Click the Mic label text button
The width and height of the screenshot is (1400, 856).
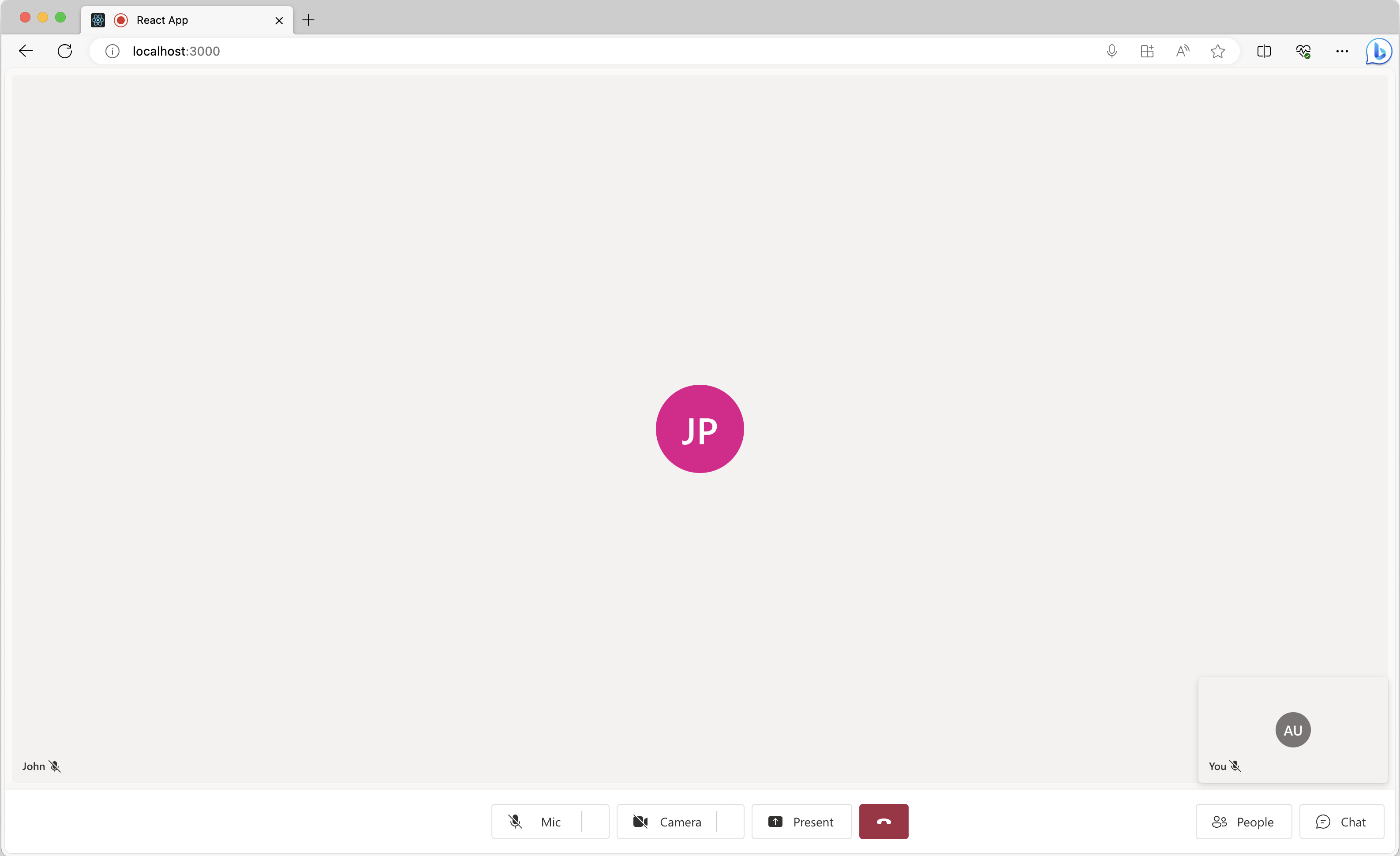tap(549, 822)
